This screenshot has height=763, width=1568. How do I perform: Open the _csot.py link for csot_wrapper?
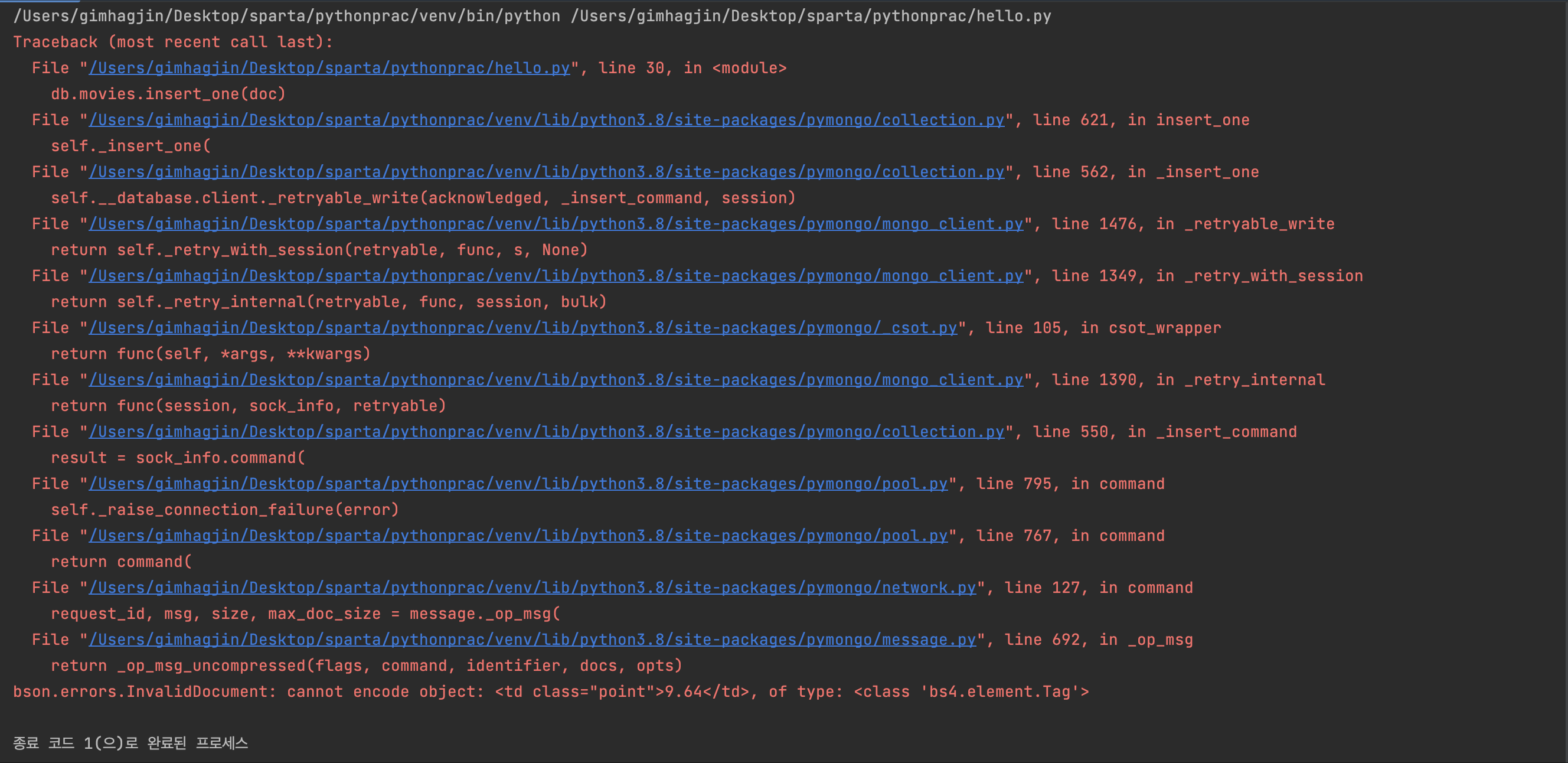pos(524,328)
